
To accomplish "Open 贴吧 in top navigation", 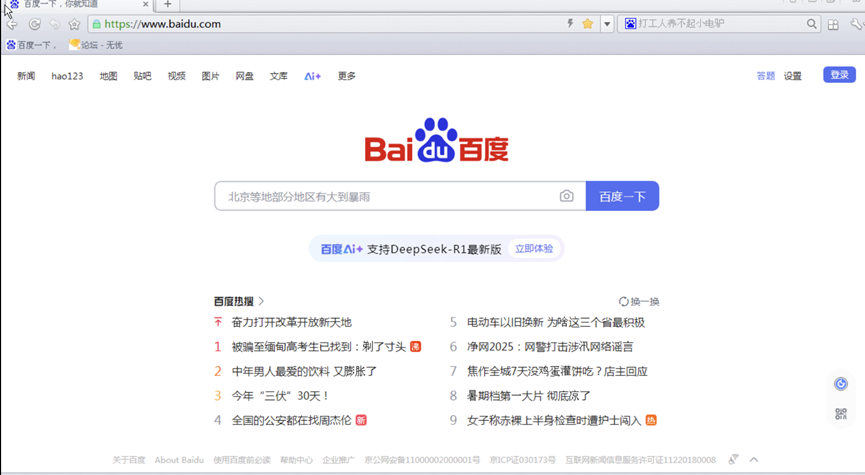I will [142, 76].
